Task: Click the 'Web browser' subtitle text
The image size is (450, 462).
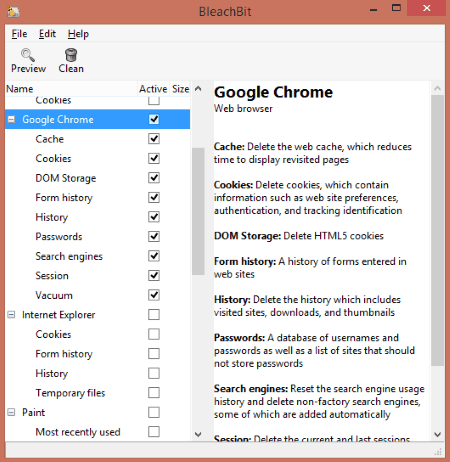Action: point(243,109)
